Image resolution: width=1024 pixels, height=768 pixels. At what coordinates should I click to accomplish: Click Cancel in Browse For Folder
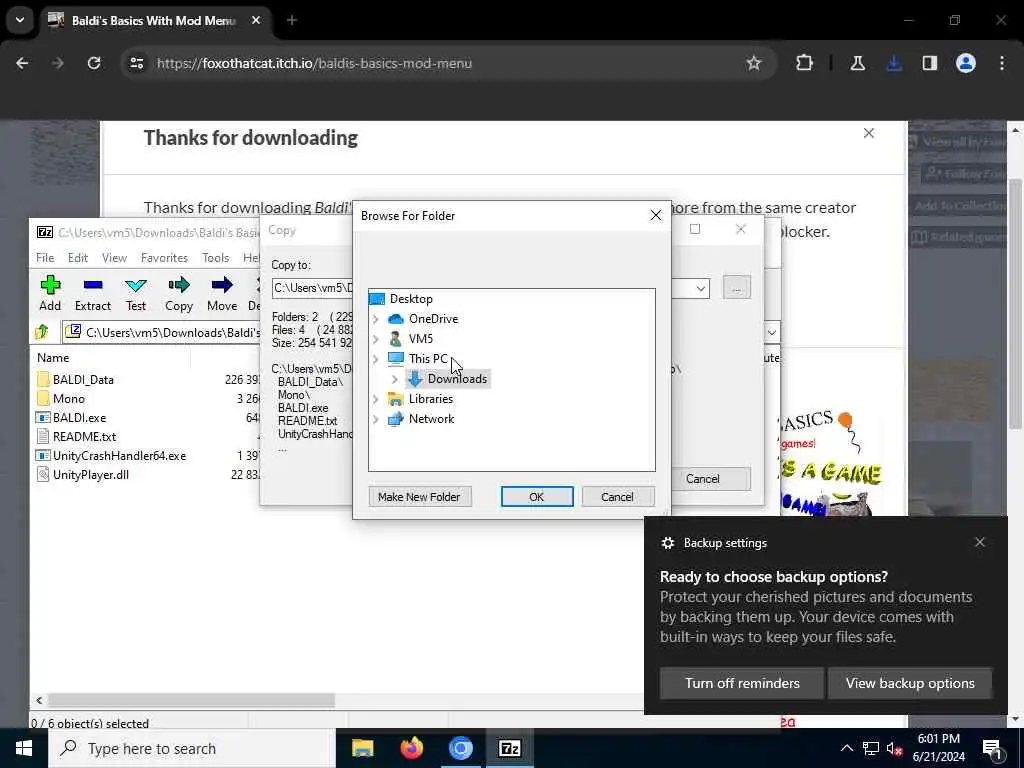[x=617, y=496]
